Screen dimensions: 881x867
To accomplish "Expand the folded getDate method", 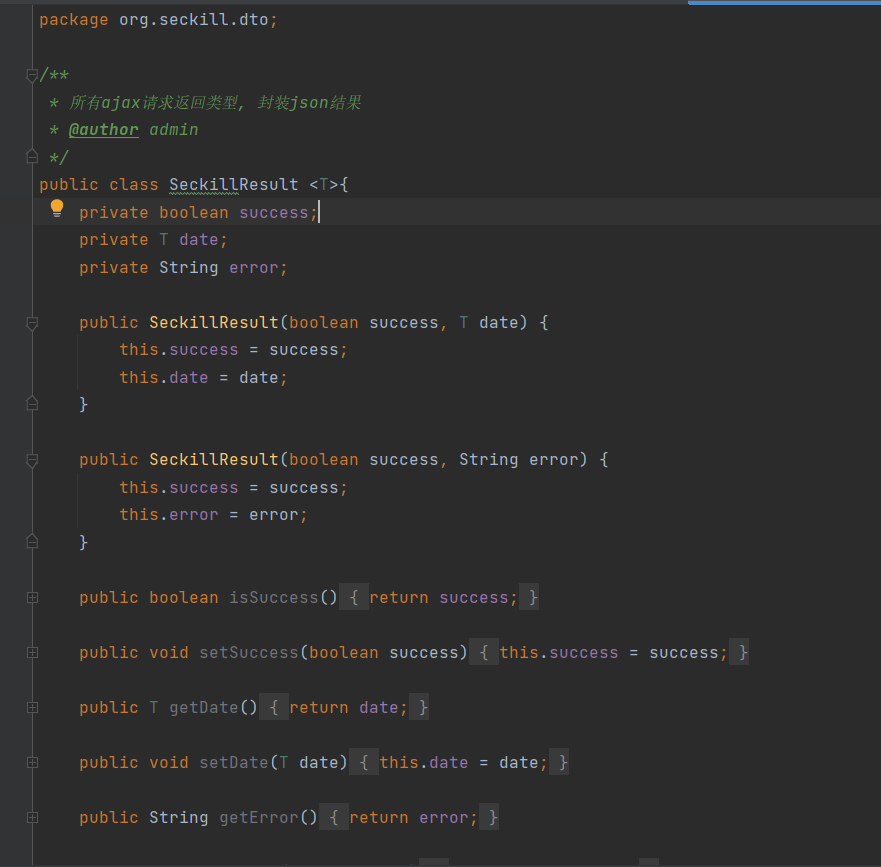I will pyautogui.click(x=32, y=708).
